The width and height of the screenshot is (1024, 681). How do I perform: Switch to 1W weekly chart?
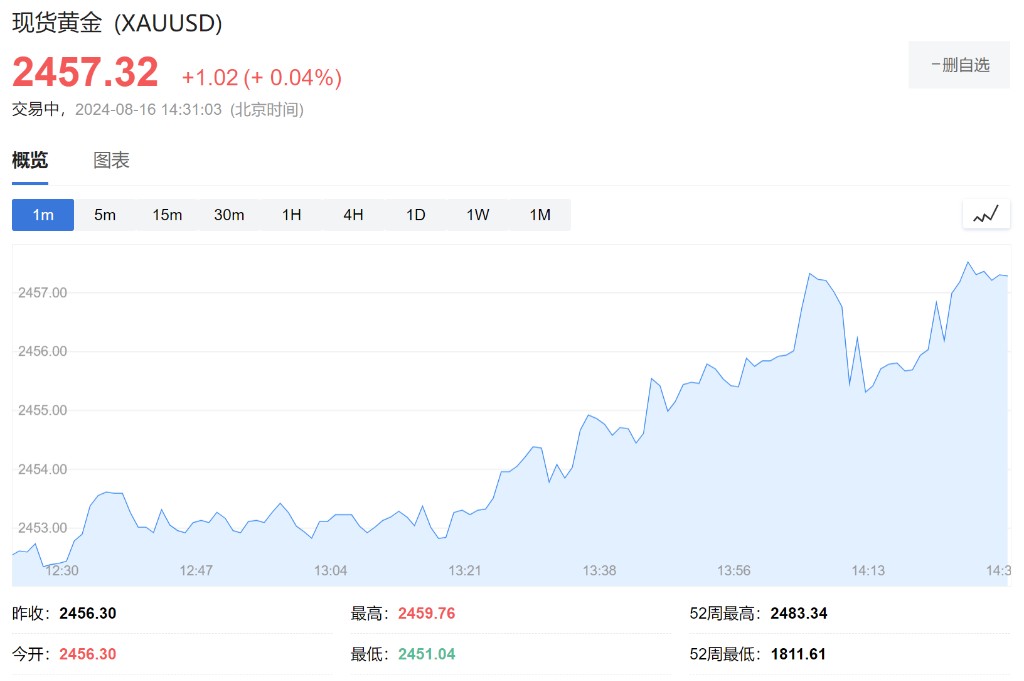pos(478,215)
